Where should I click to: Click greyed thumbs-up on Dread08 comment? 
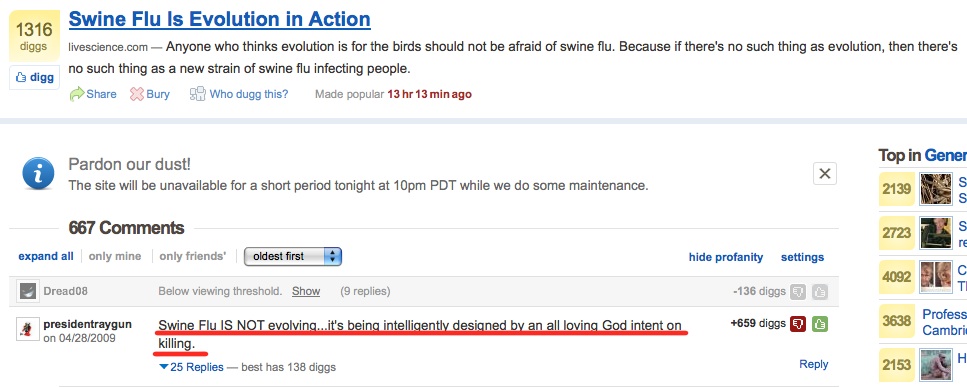[x=820, y=291]
